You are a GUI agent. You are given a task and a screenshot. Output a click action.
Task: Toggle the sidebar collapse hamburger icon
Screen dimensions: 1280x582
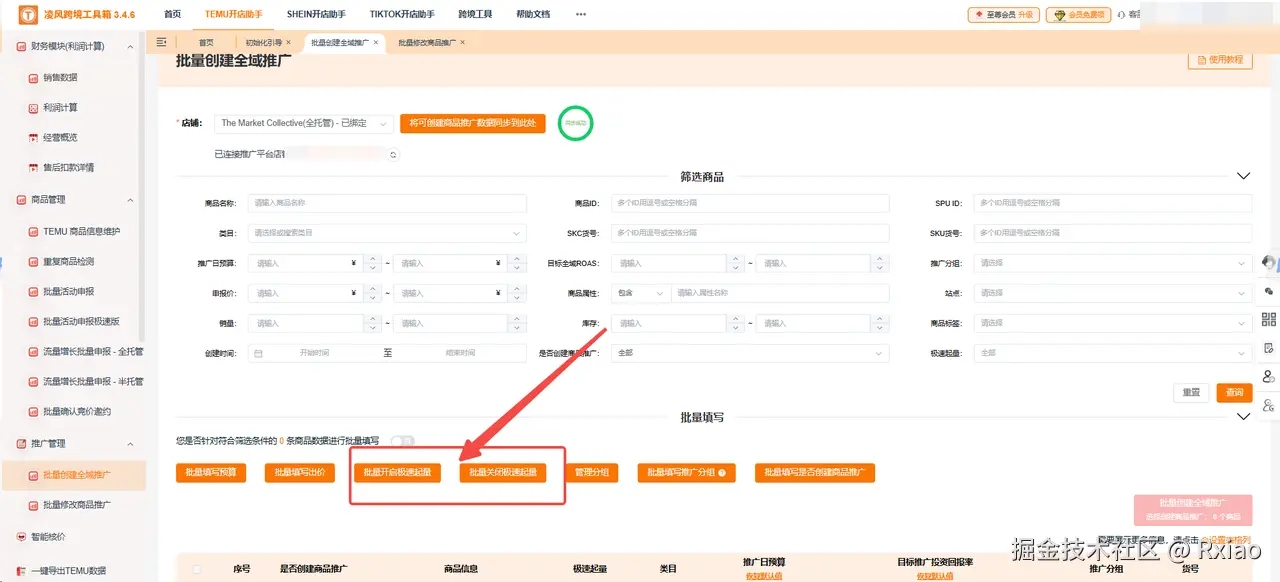[x=162, y=42]
